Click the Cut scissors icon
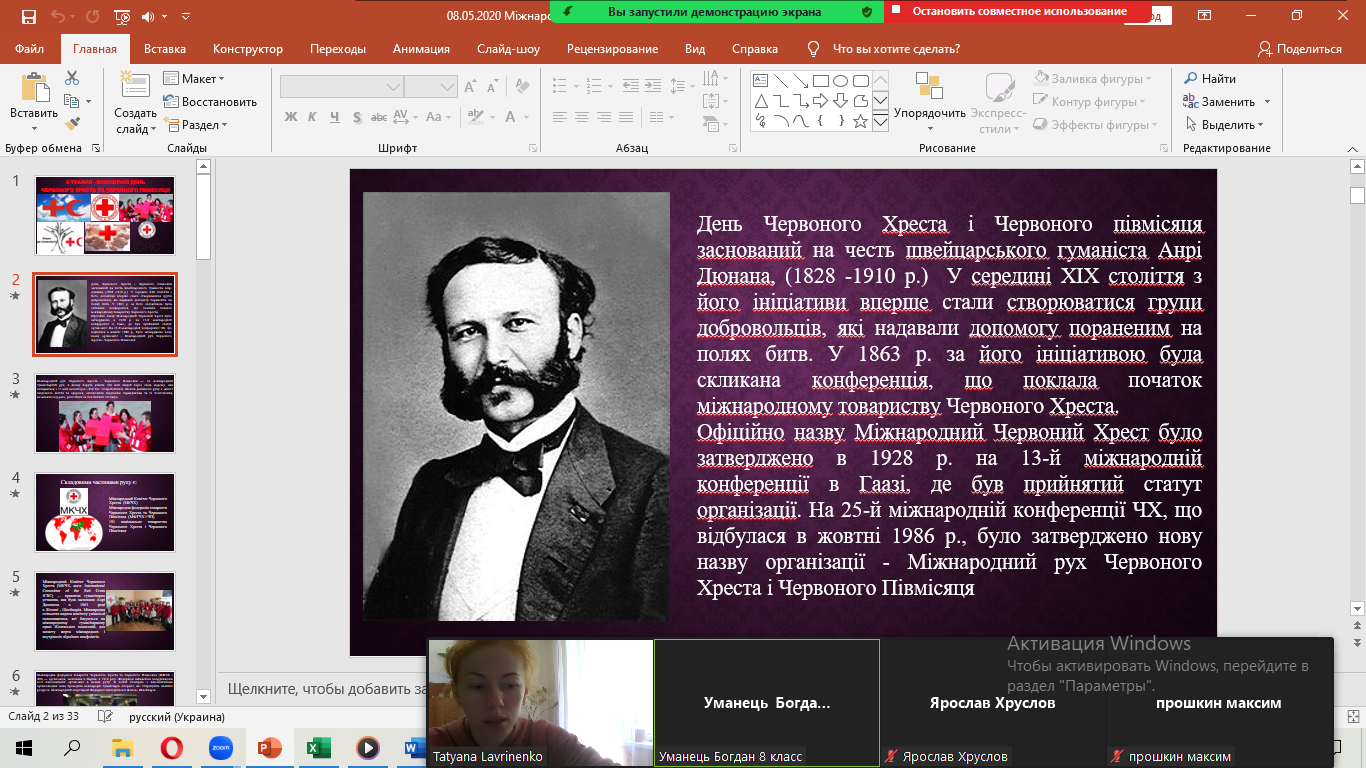Screen dimensions: 1366x768 tap(72, 78)
